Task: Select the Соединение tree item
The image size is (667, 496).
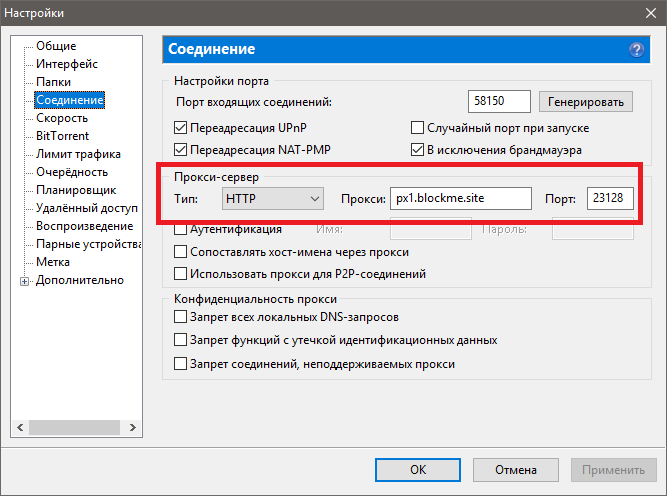Action: point(70,100)
